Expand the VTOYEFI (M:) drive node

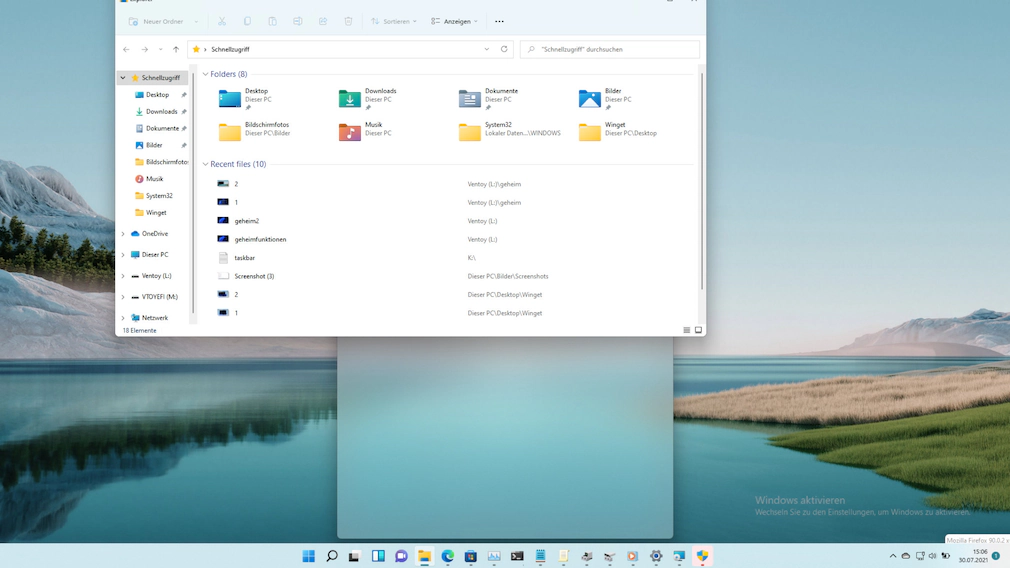tap(123, 297)
